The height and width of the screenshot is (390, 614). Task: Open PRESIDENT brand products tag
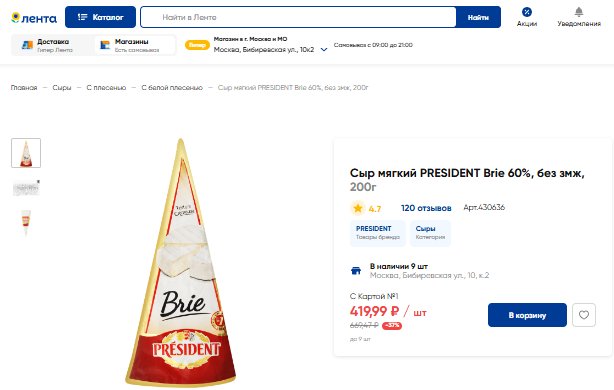(377, 233)
